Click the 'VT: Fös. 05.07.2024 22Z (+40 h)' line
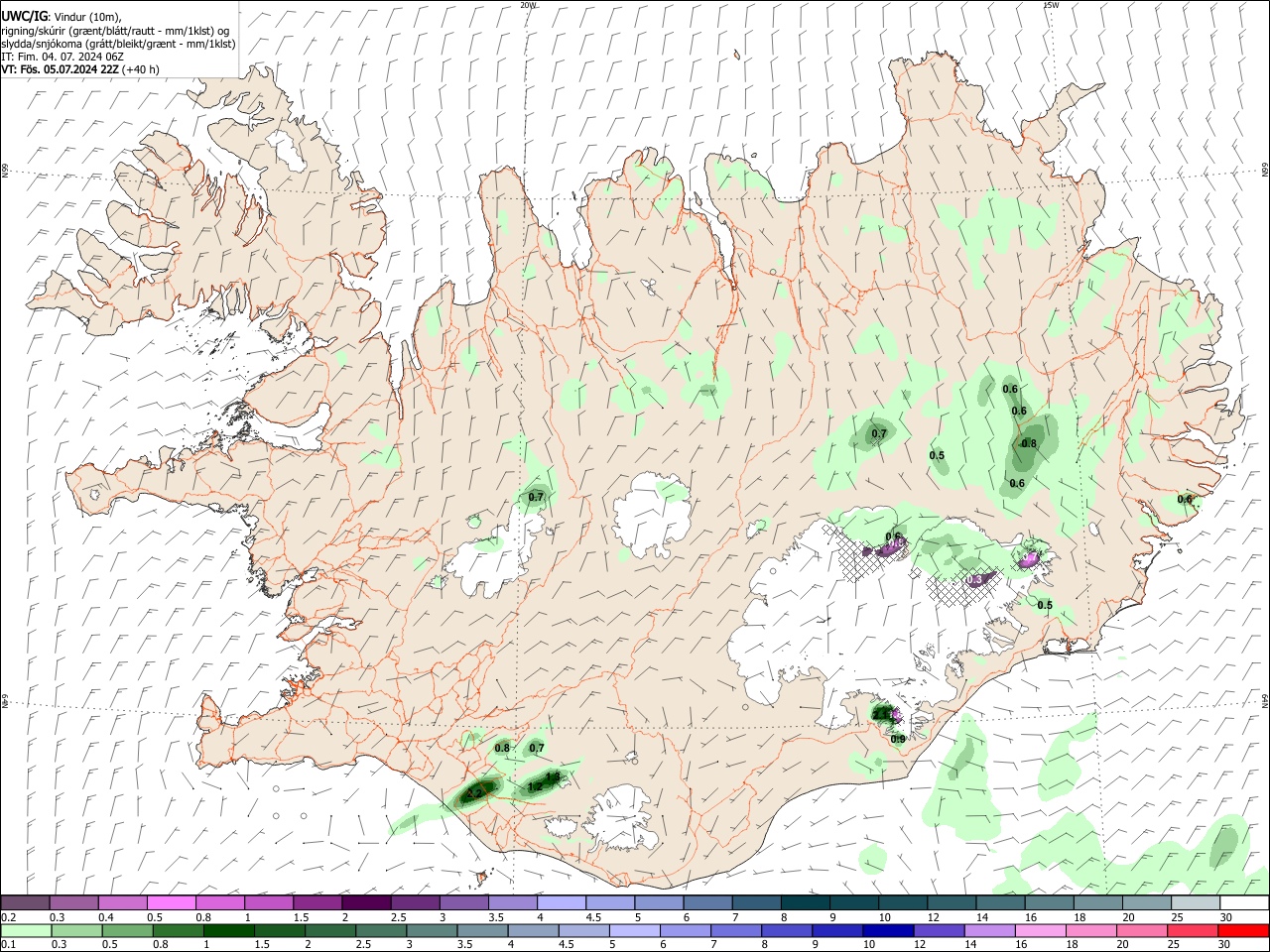The height and width of the screenshot is (952, 1270). pyautogui.click(x=80, y=69)
